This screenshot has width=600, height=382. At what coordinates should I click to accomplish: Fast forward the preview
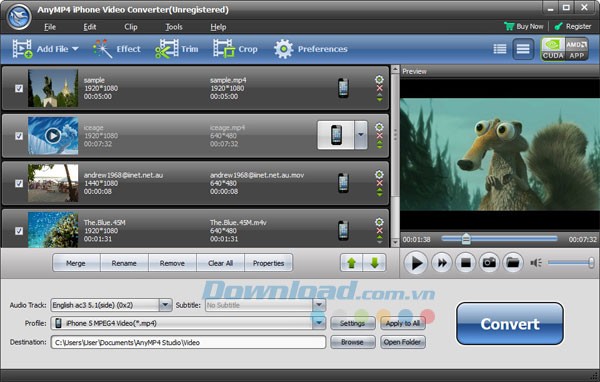click(442, 263)
